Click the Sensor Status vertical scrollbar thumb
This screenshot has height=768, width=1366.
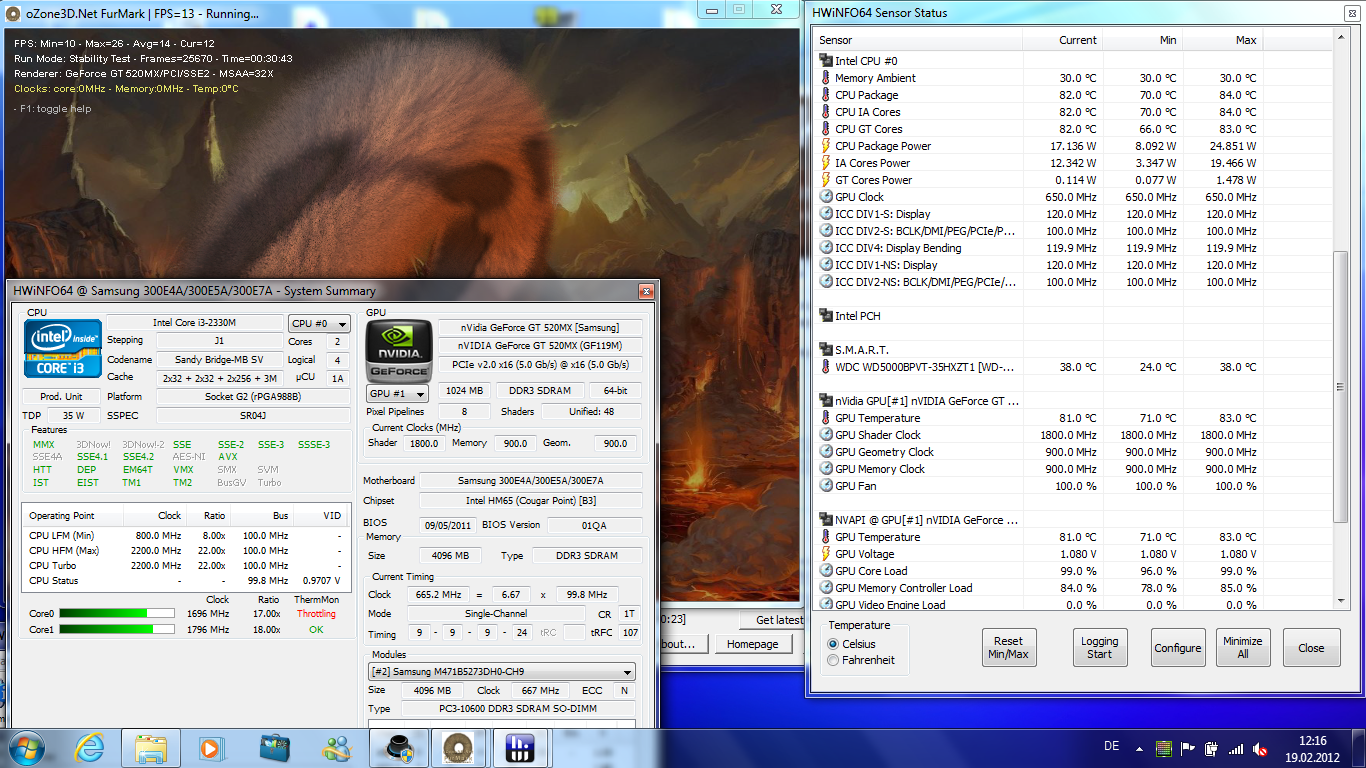(x=1341, y=386)
